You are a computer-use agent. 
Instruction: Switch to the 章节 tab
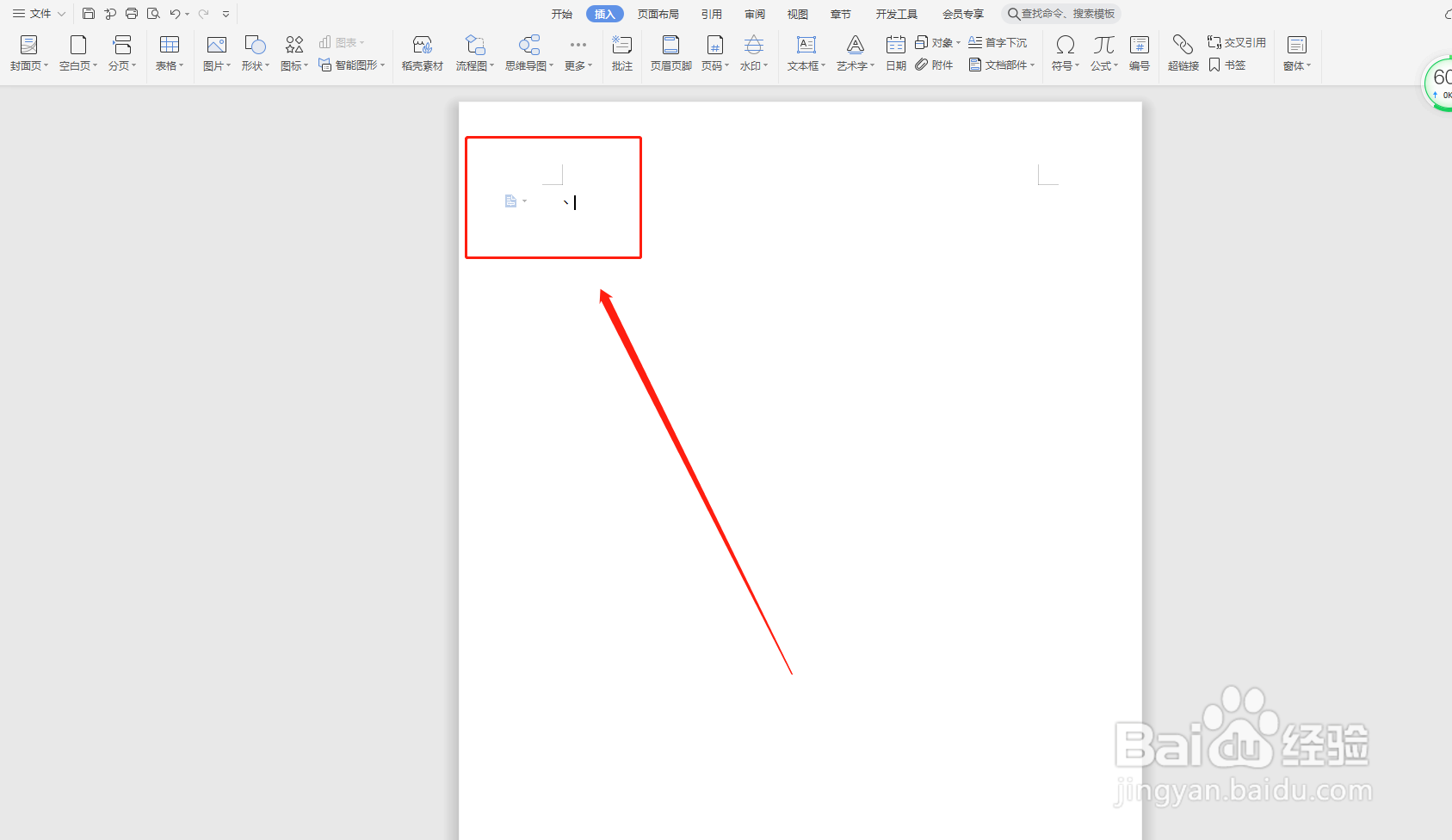point(841,14)
